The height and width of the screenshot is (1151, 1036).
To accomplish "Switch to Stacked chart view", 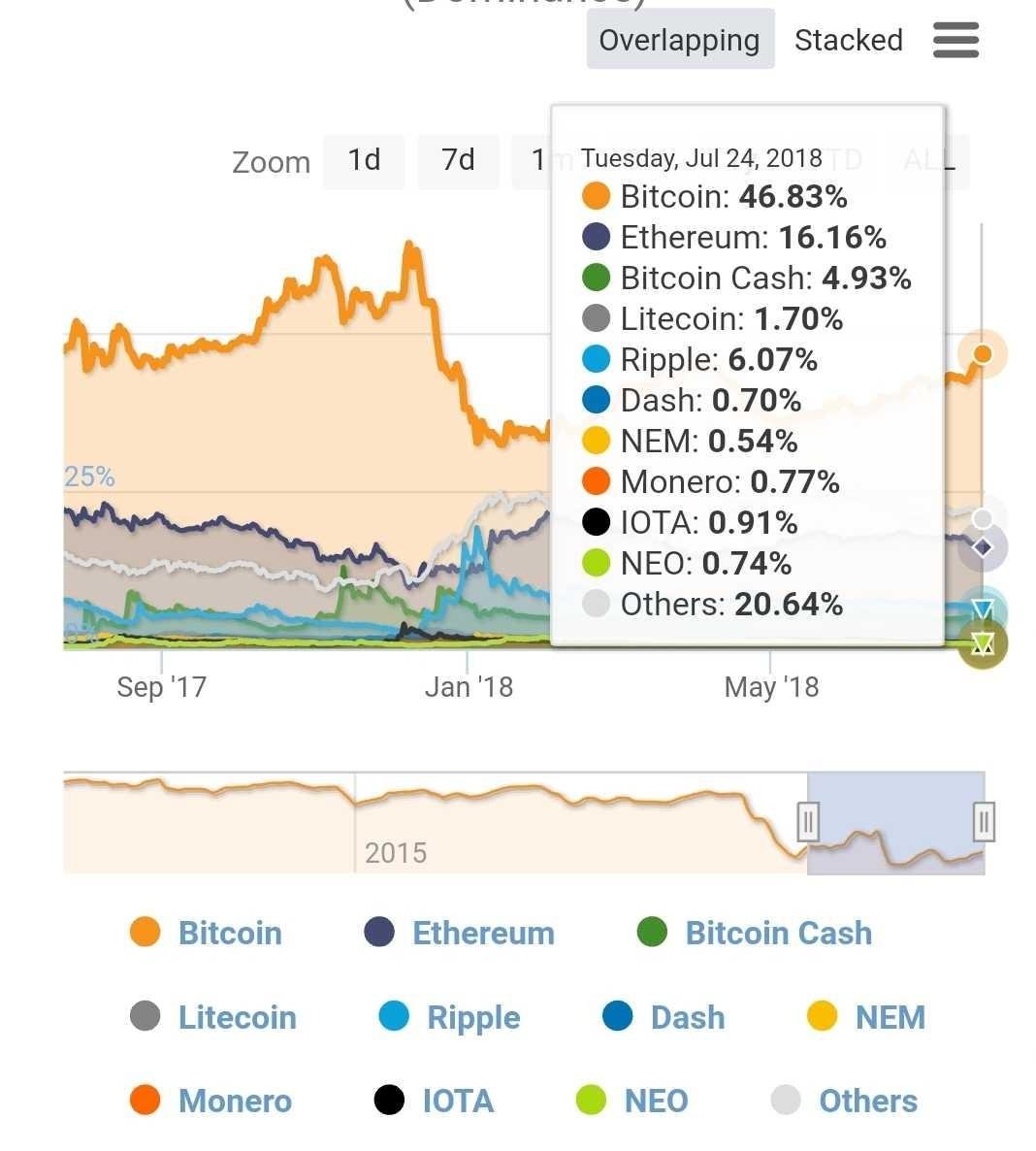I will [848, 40].
